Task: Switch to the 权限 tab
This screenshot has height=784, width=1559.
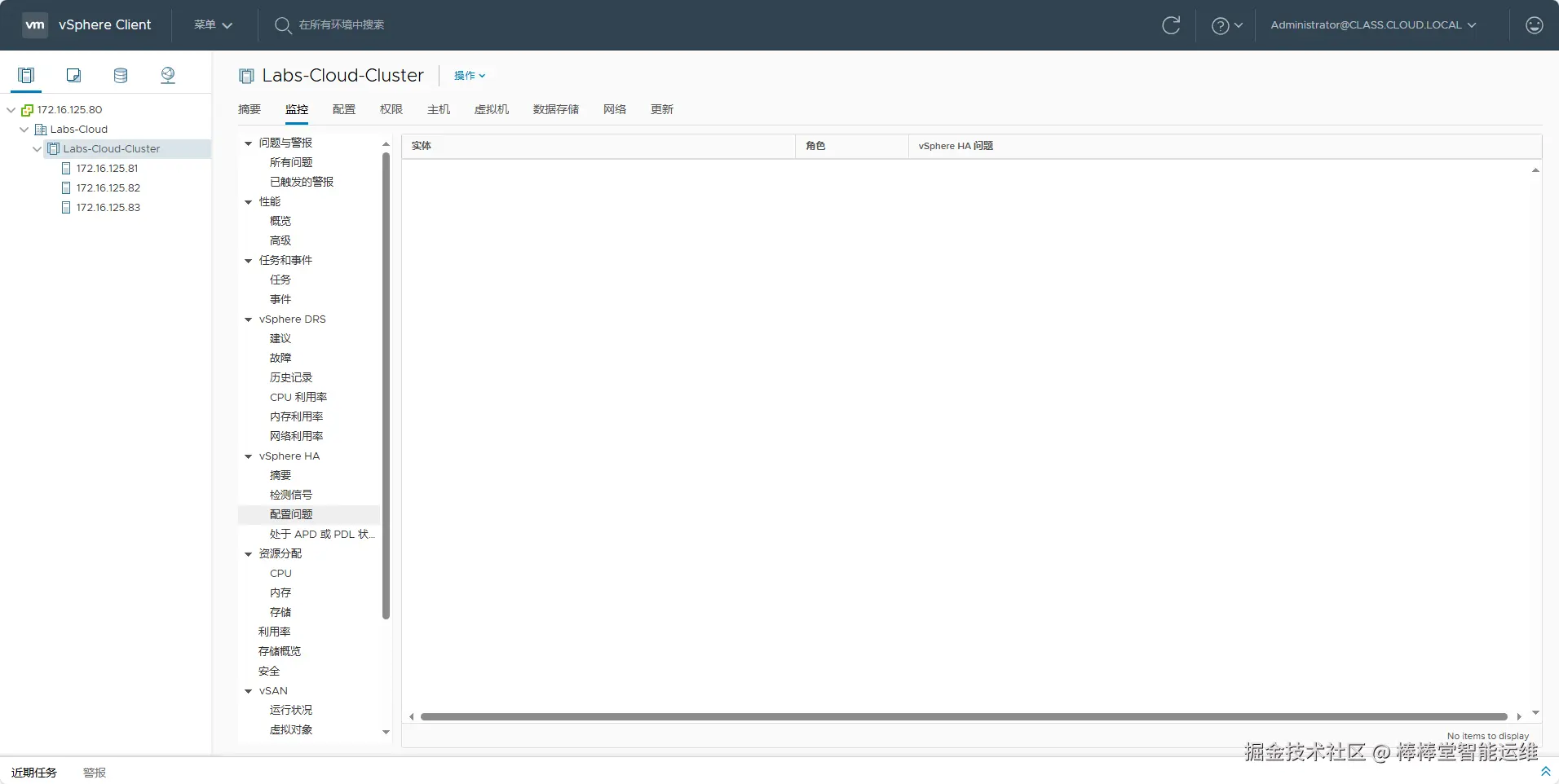Action: 391,109
